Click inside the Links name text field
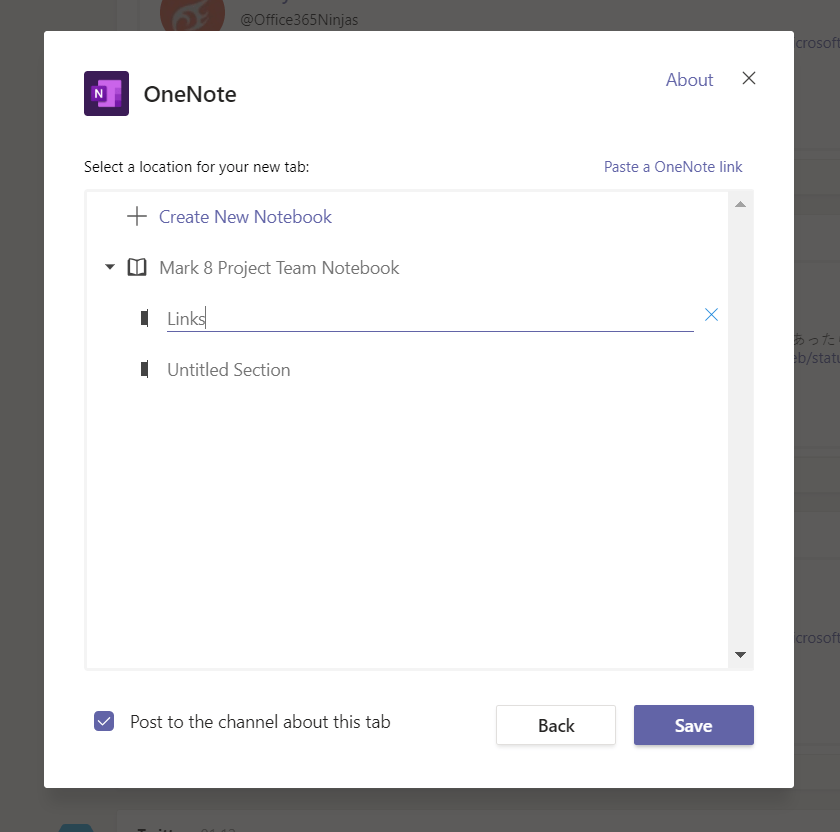The height and width of the screenshot is (832, 840). 430,319
